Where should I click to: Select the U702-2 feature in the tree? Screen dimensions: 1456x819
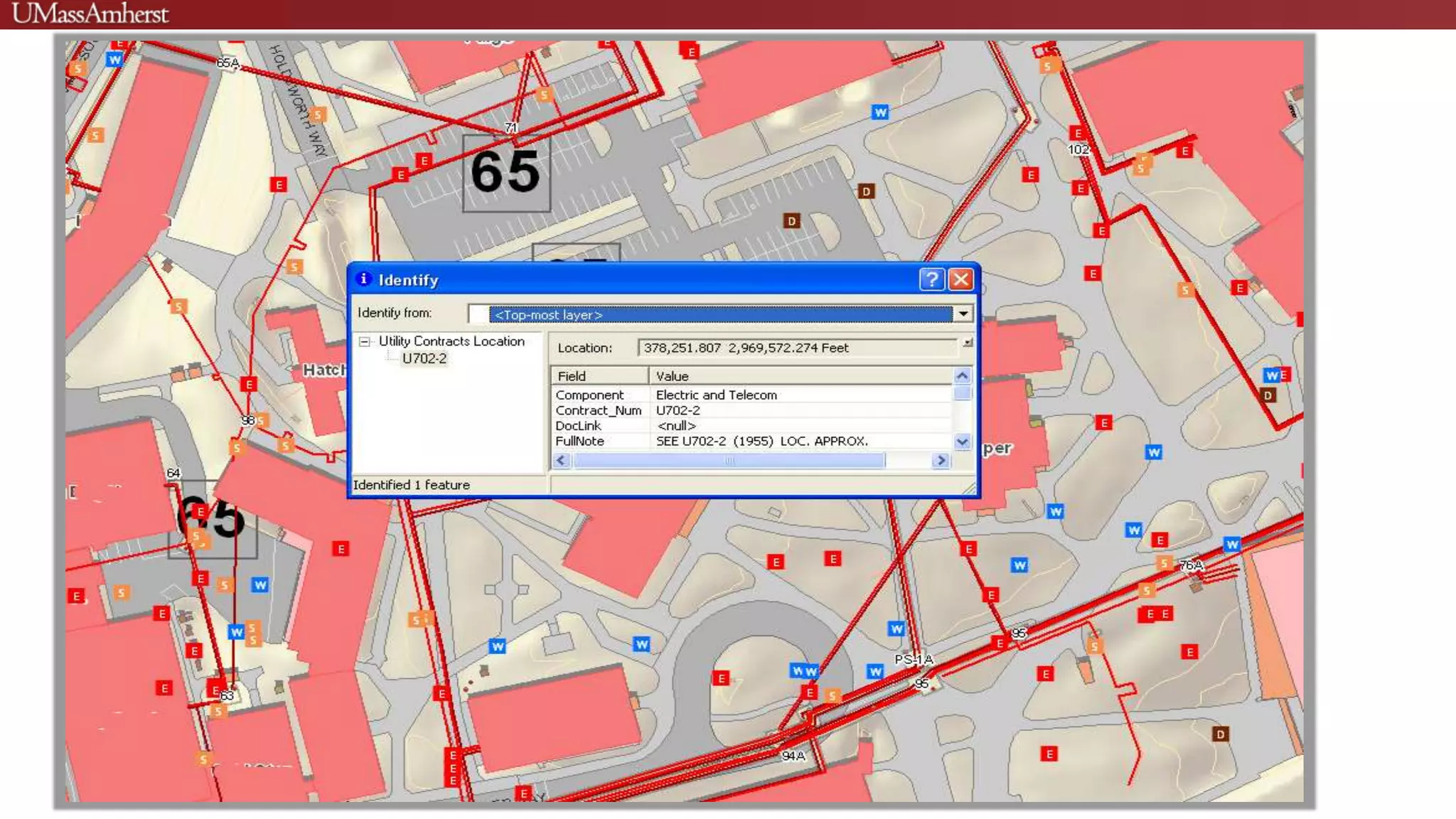424,358
